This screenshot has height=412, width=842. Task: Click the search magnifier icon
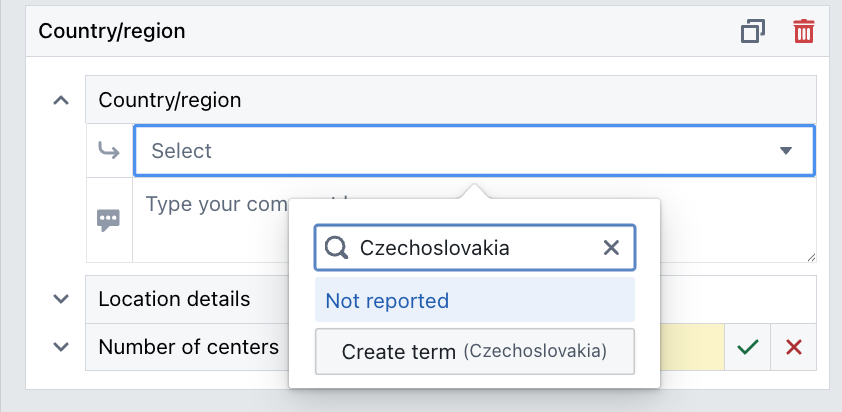click(337, 248)
